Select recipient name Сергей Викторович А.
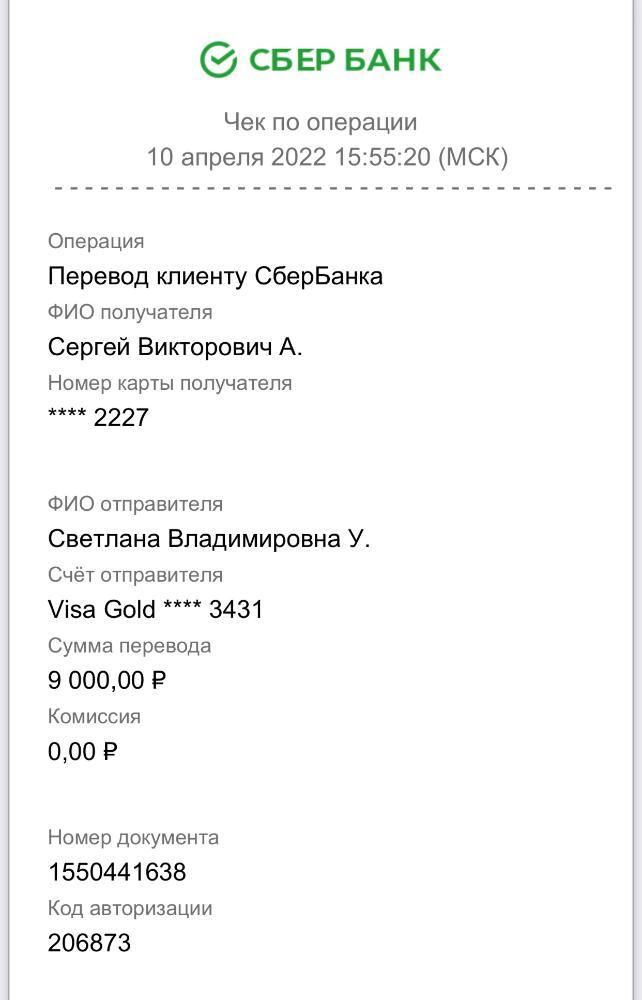 coord(175,347)
